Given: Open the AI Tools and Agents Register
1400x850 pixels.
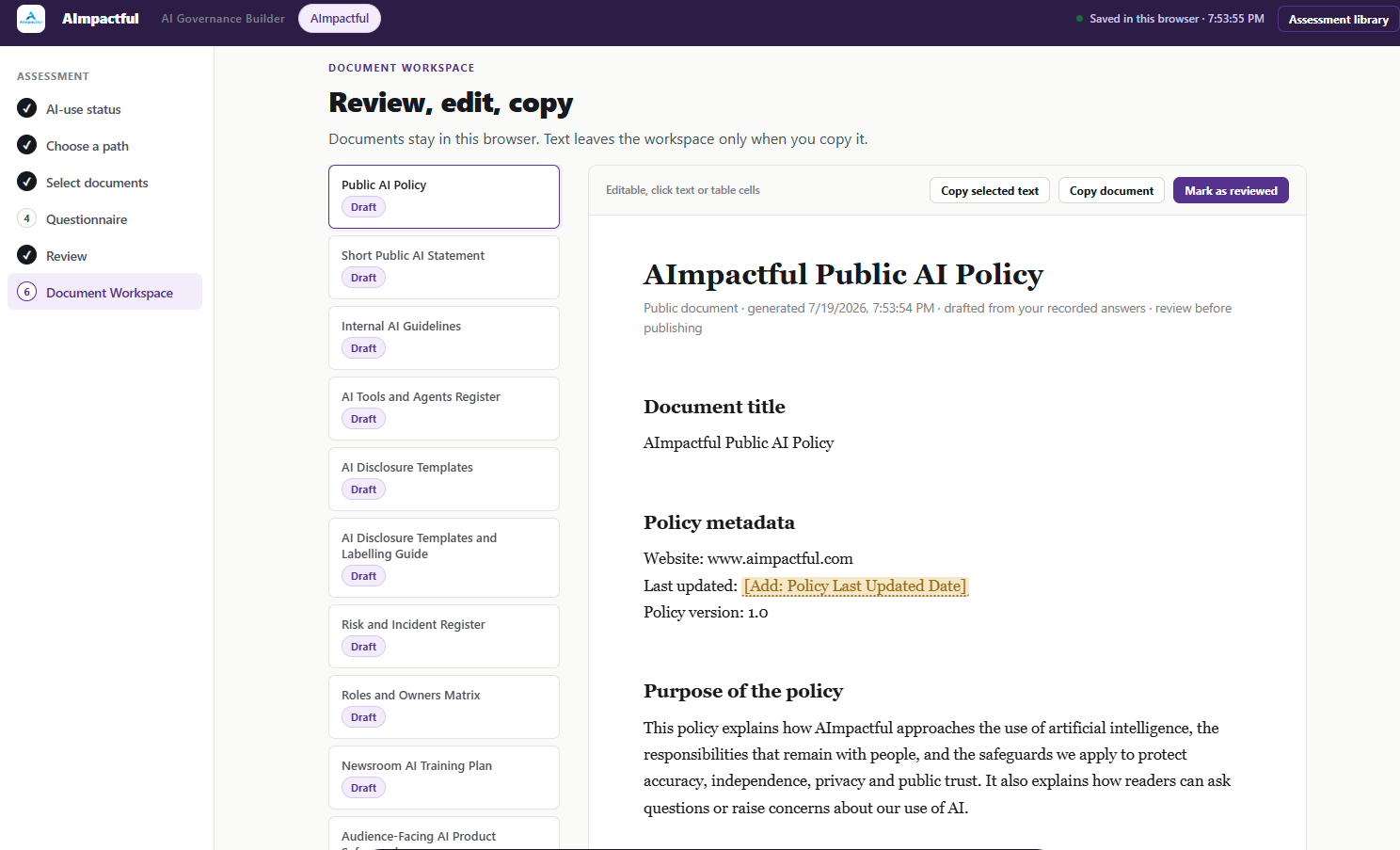Looking at the screenshot, I should pos(444,409).
